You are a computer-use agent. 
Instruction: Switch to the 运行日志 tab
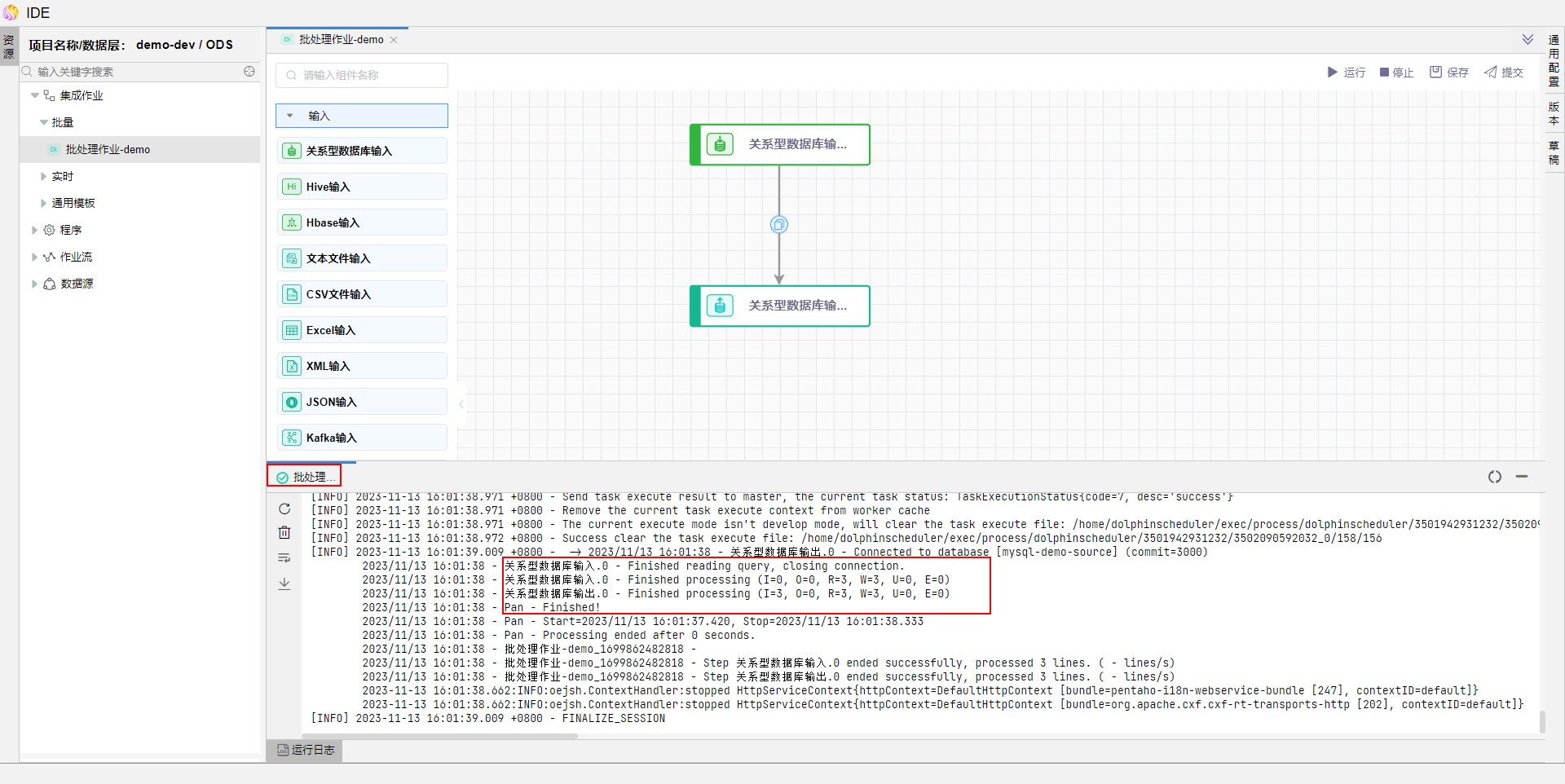[x=305, y=750]
